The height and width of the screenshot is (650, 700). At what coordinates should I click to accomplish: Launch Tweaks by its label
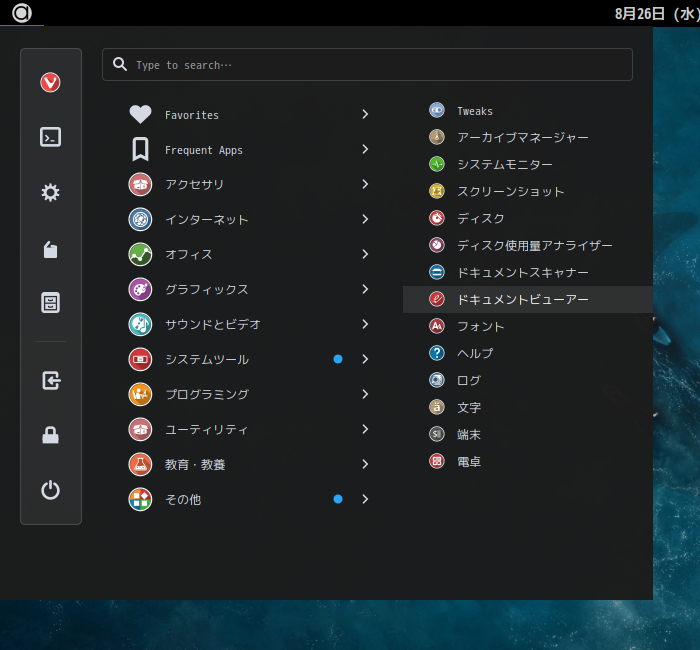click(x=475, y=111)
